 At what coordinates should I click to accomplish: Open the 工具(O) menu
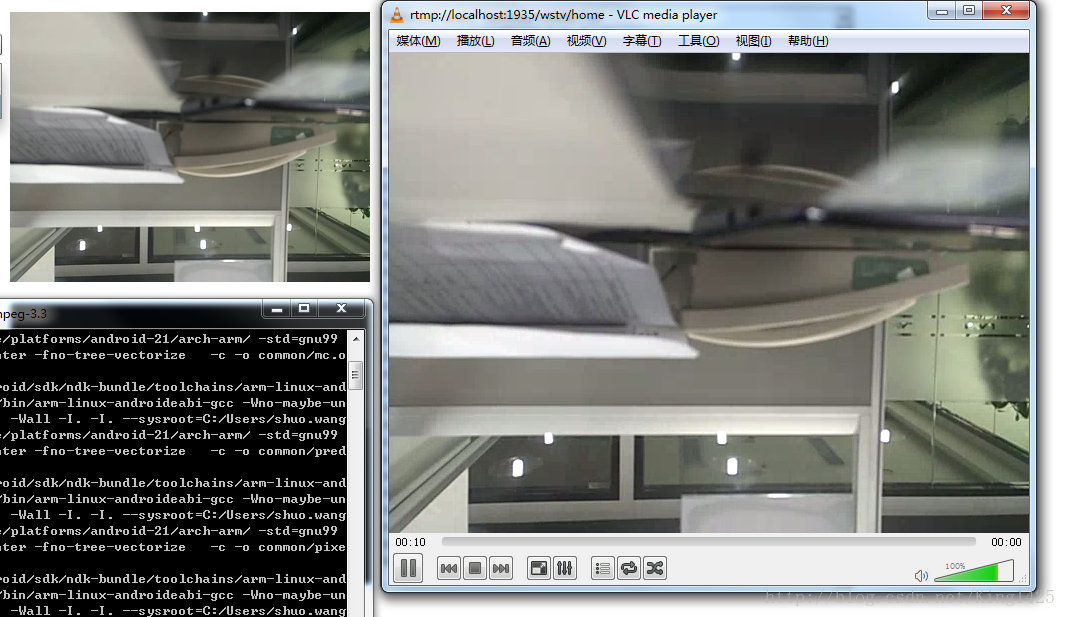pos(698,41)
